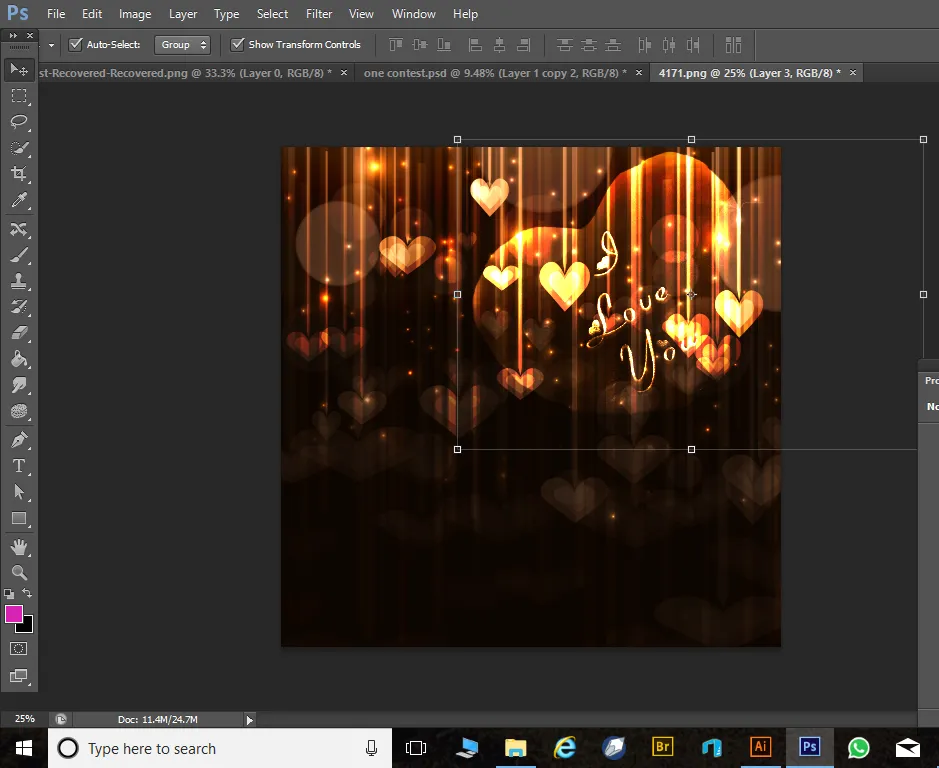Expand the tools panel to two columns

click(13, 36)
